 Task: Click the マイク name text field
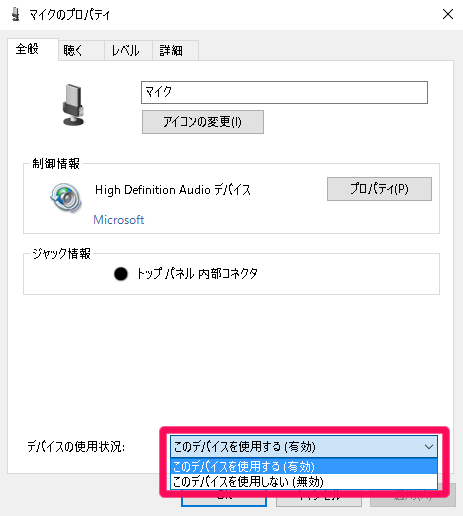[284, 92]
